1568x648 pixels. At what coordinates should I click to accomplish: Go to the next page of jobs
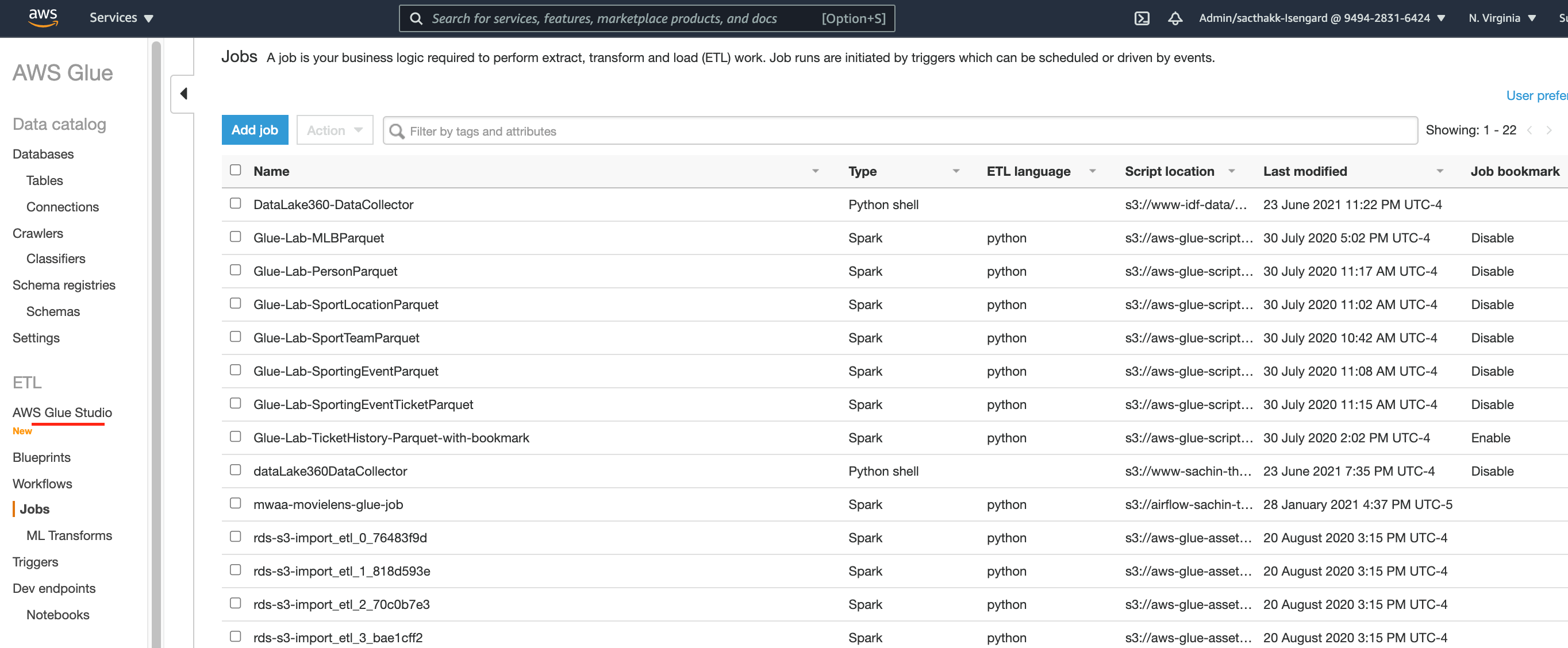(x=1548, y=130)
